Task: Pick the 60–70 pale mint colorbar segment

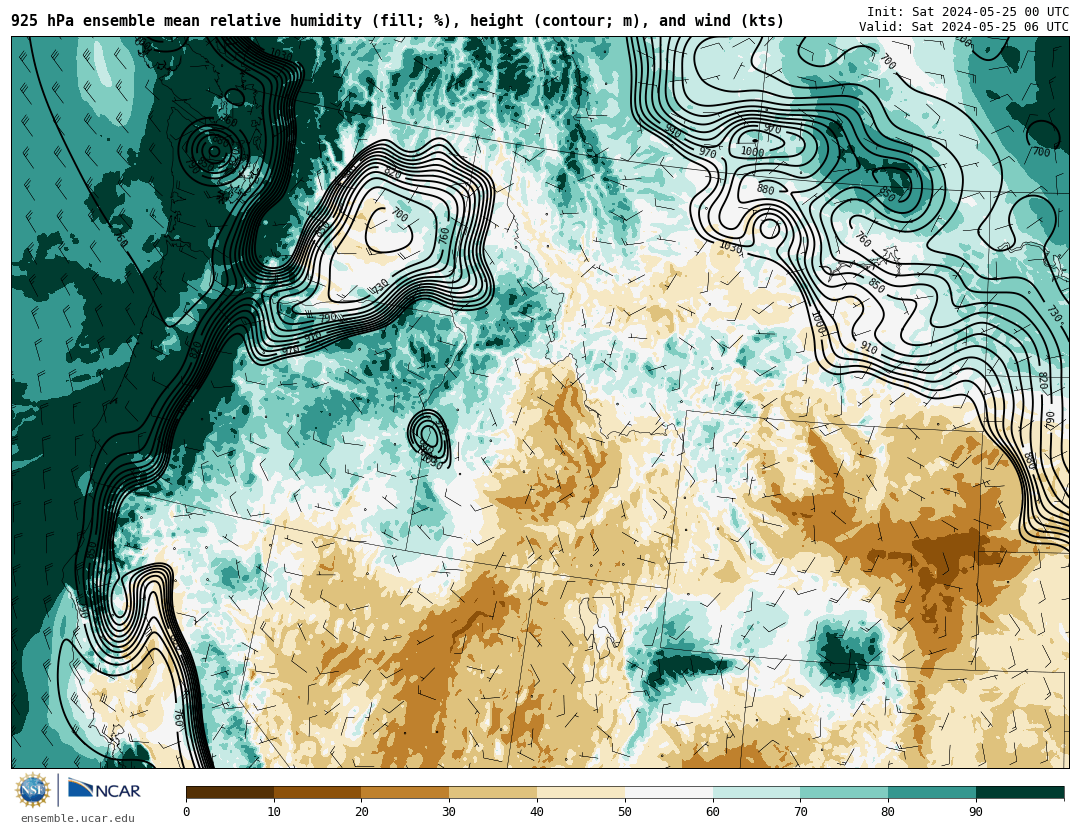Action: tap(756, 793)
